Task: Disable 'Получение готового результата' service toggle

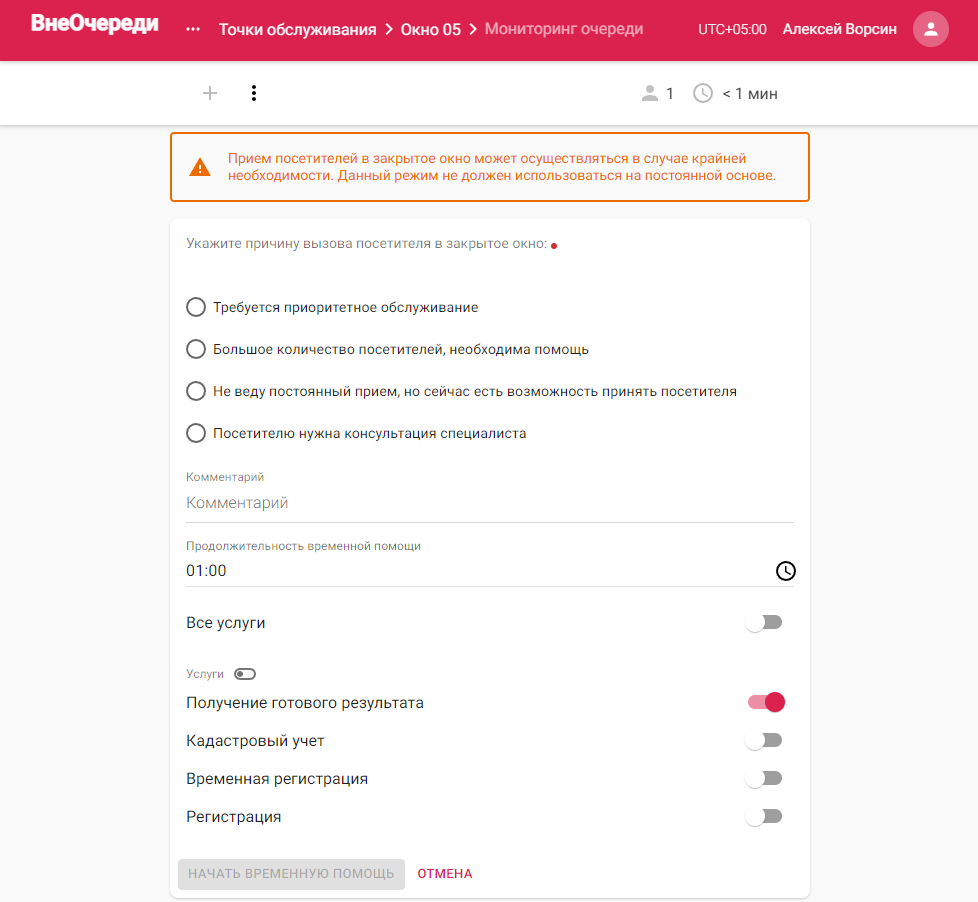Action: 766,702
